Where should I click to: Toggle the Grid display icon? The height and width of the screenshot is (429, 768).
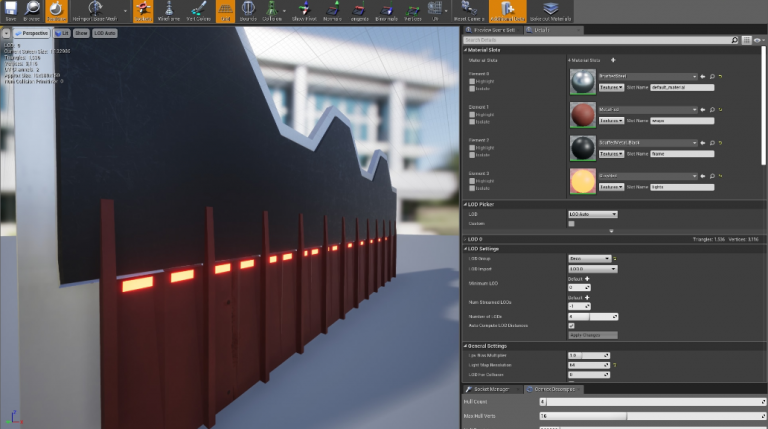pos(225,11)
